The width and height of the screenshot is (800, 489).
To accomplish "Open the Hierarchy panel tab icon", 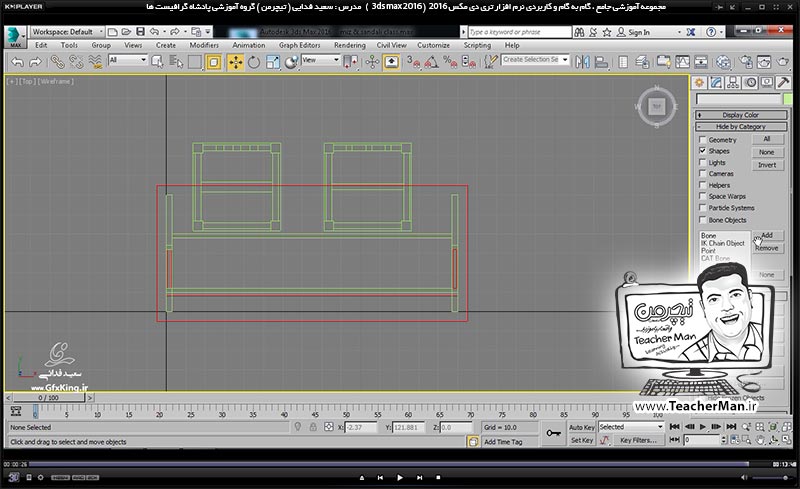I will [x=733, y=82].
